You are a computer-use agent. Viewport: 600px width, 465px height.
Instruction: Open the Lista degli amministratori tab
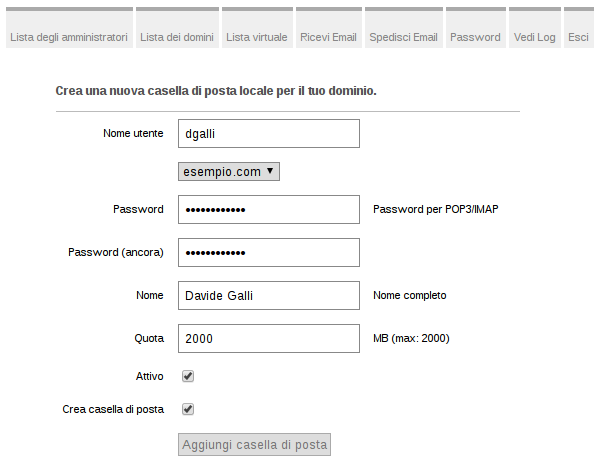(x=69, y=37)
